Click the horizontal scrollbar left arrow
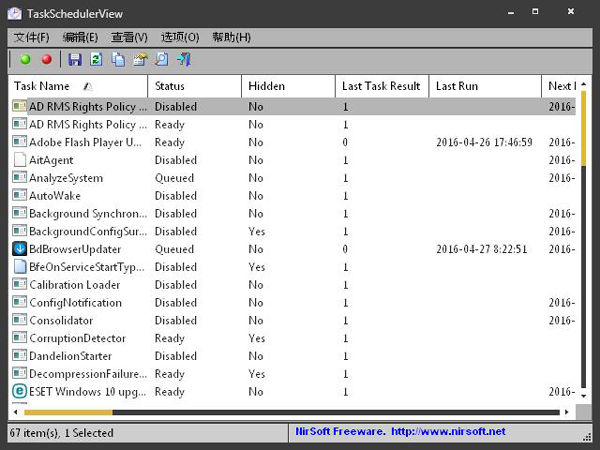 pyautogui.click(x=16, y=412)
